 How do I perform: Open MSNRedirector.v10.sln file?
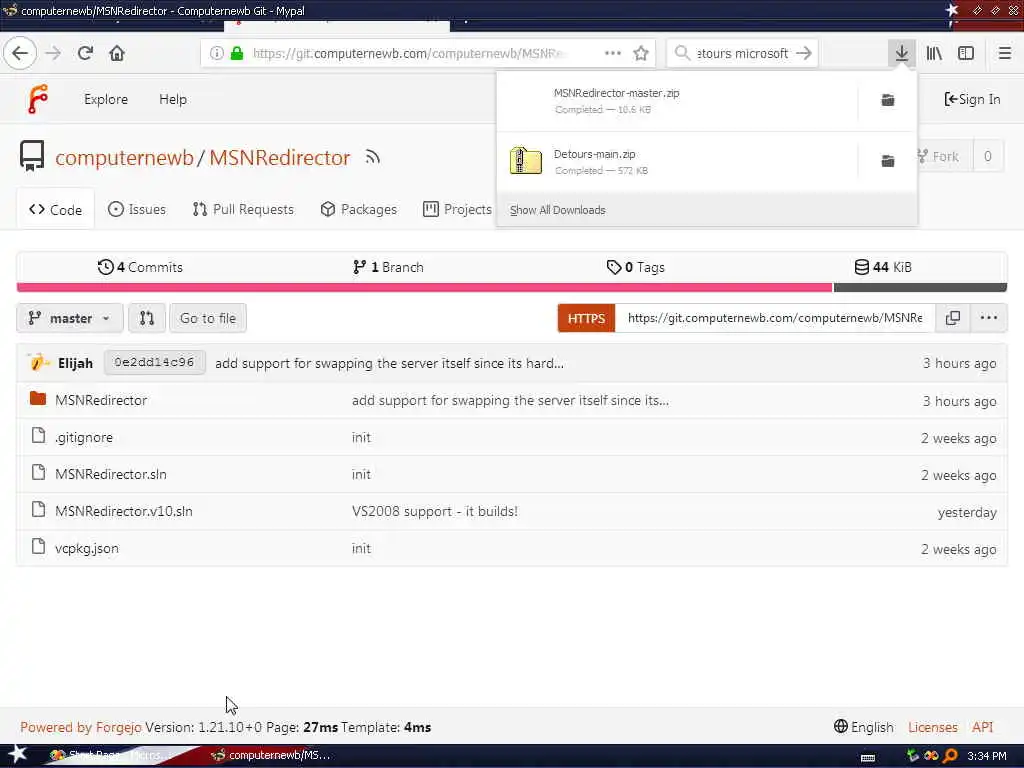(x=124, y=511)
